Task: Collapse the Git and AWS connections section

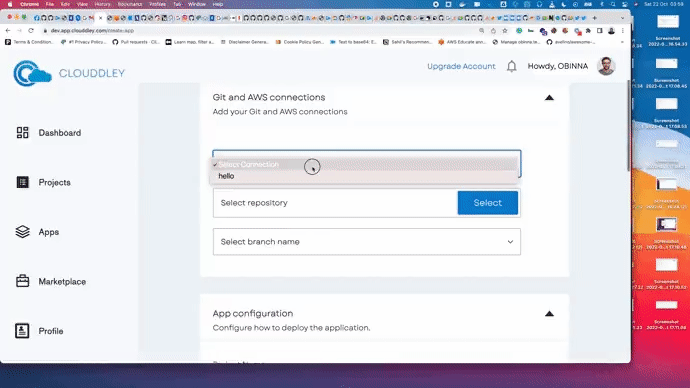Action: (549, 98)
